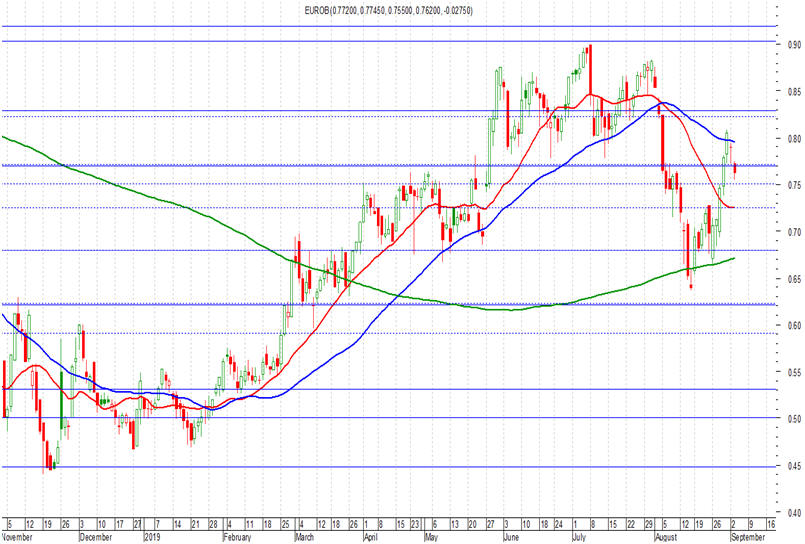Select the 0.80 price axis label
The width and height of the screenshot is (805, 544).
794,139
